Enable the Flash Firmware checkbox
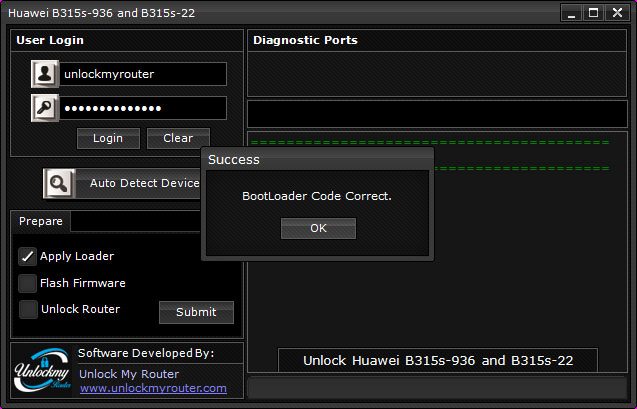 click(x=27, y=283)
